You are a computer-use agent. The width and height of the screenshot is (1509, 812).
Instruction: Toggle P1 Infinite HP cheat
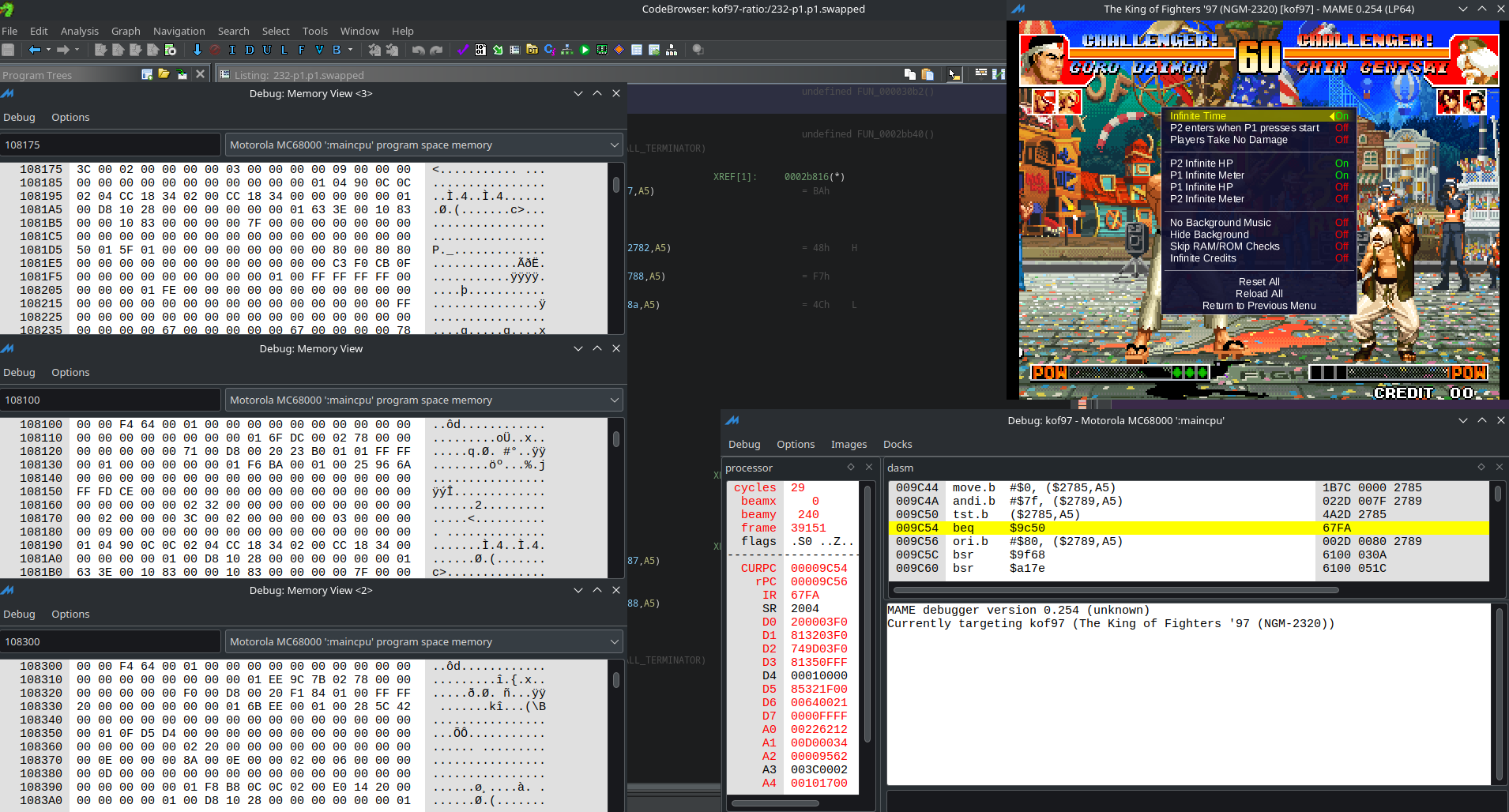click(1259, 187)
